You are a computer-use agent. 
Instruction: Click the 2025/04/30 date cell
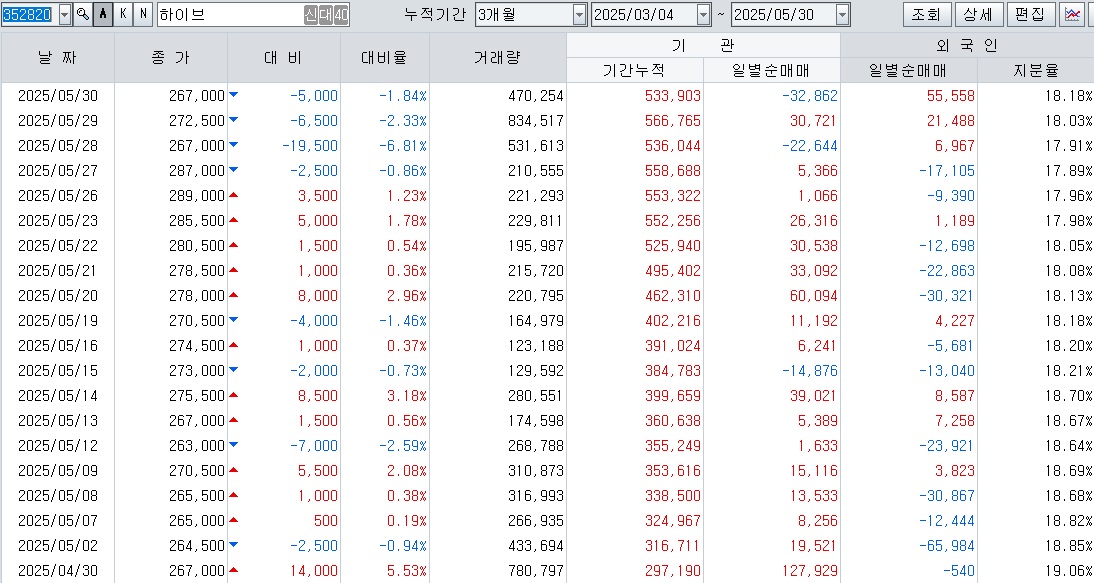tap(58, 571)
